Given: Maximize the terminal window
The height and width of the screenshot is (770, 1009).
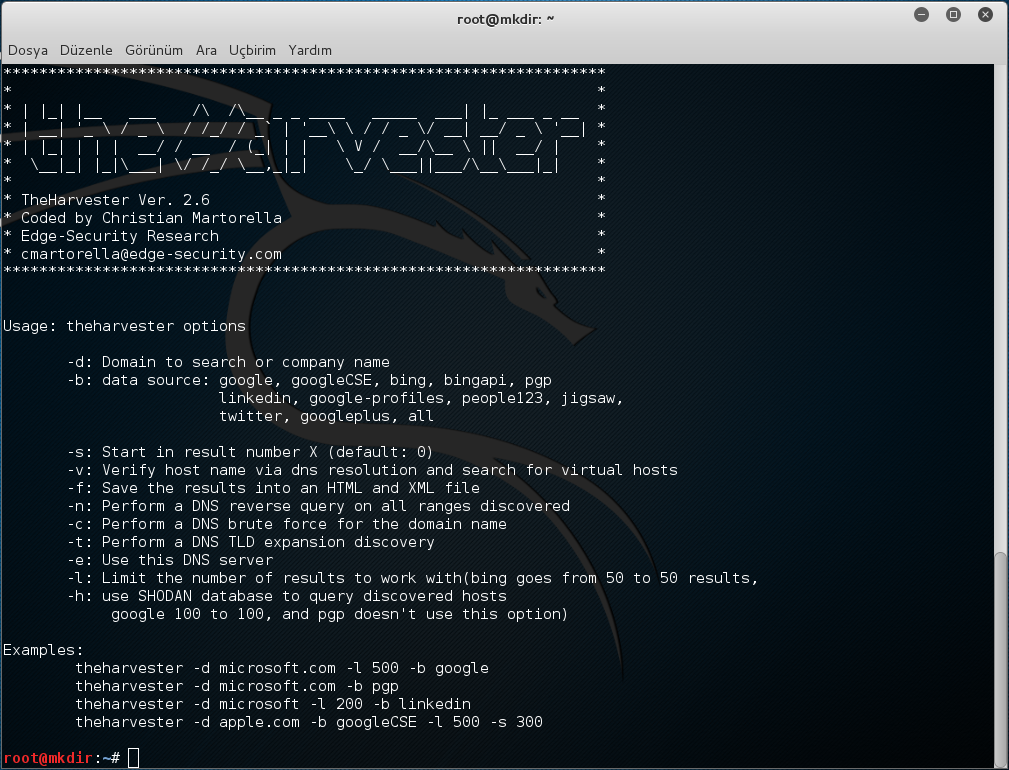Looking at the screenshot, I should pos(953,15).
